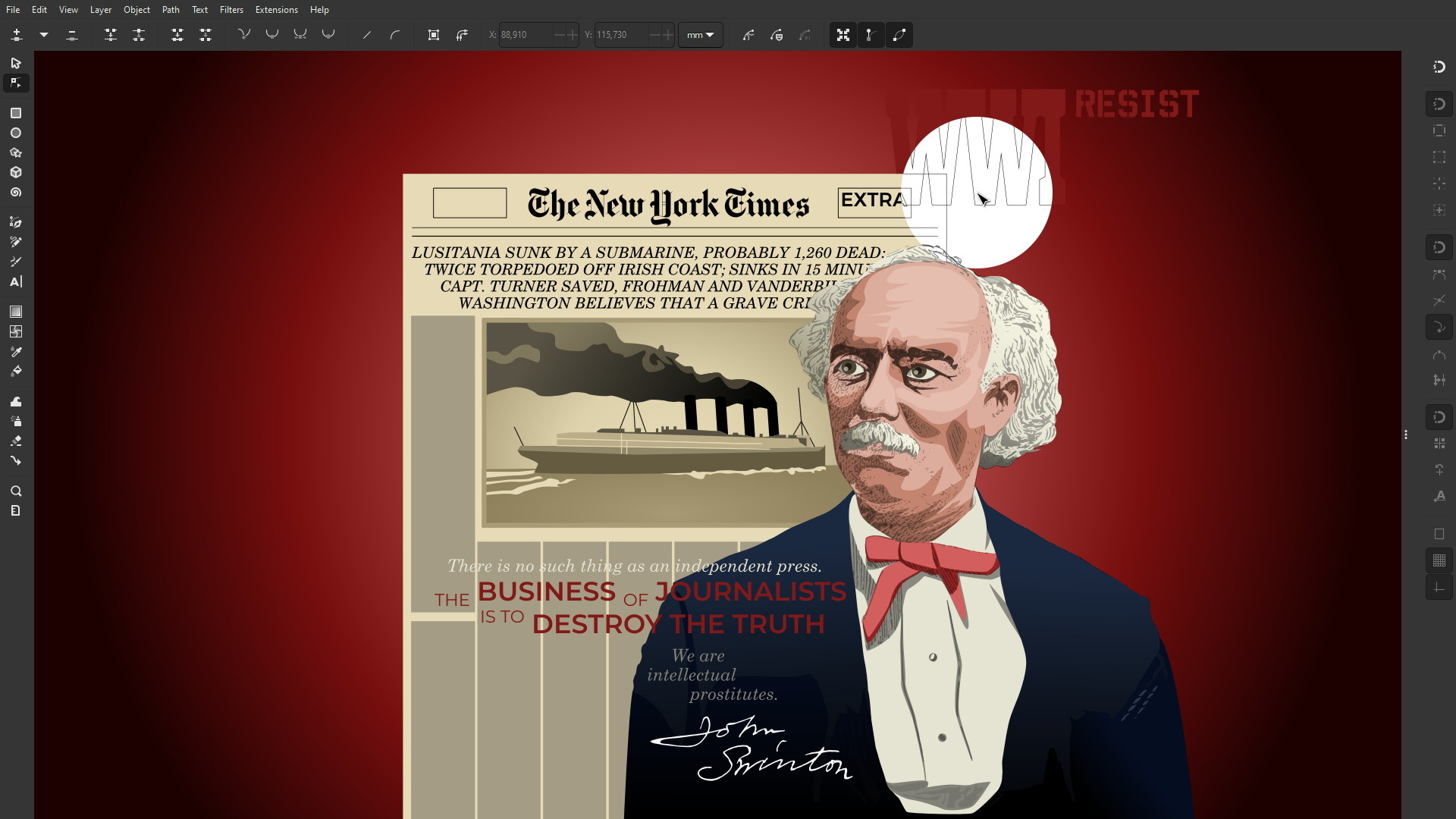Toggle snap bounding boxes group

pyautogui.click(x=1439, y=104)
